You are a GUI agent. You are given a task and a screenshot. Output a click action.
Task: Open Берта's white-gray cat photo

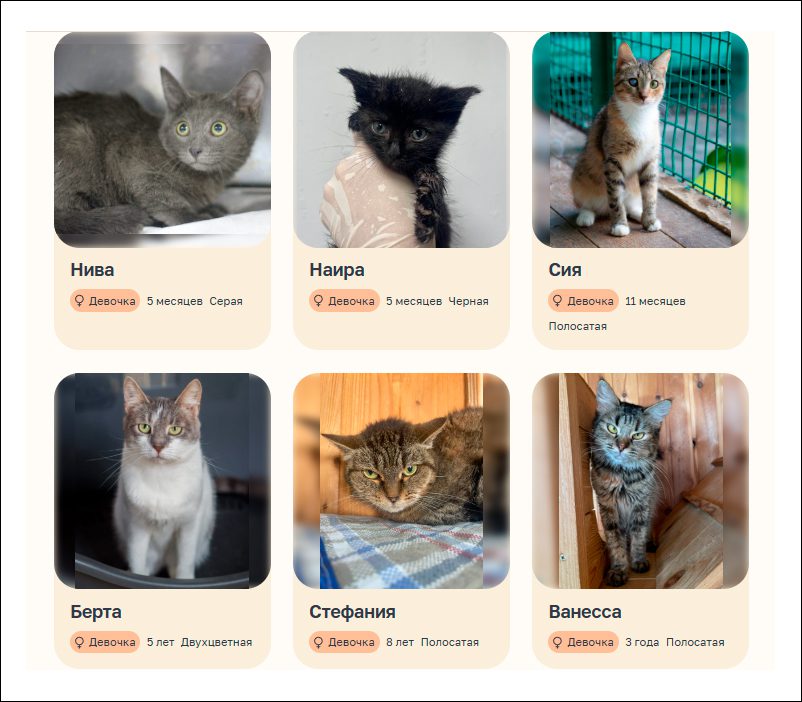162,481
